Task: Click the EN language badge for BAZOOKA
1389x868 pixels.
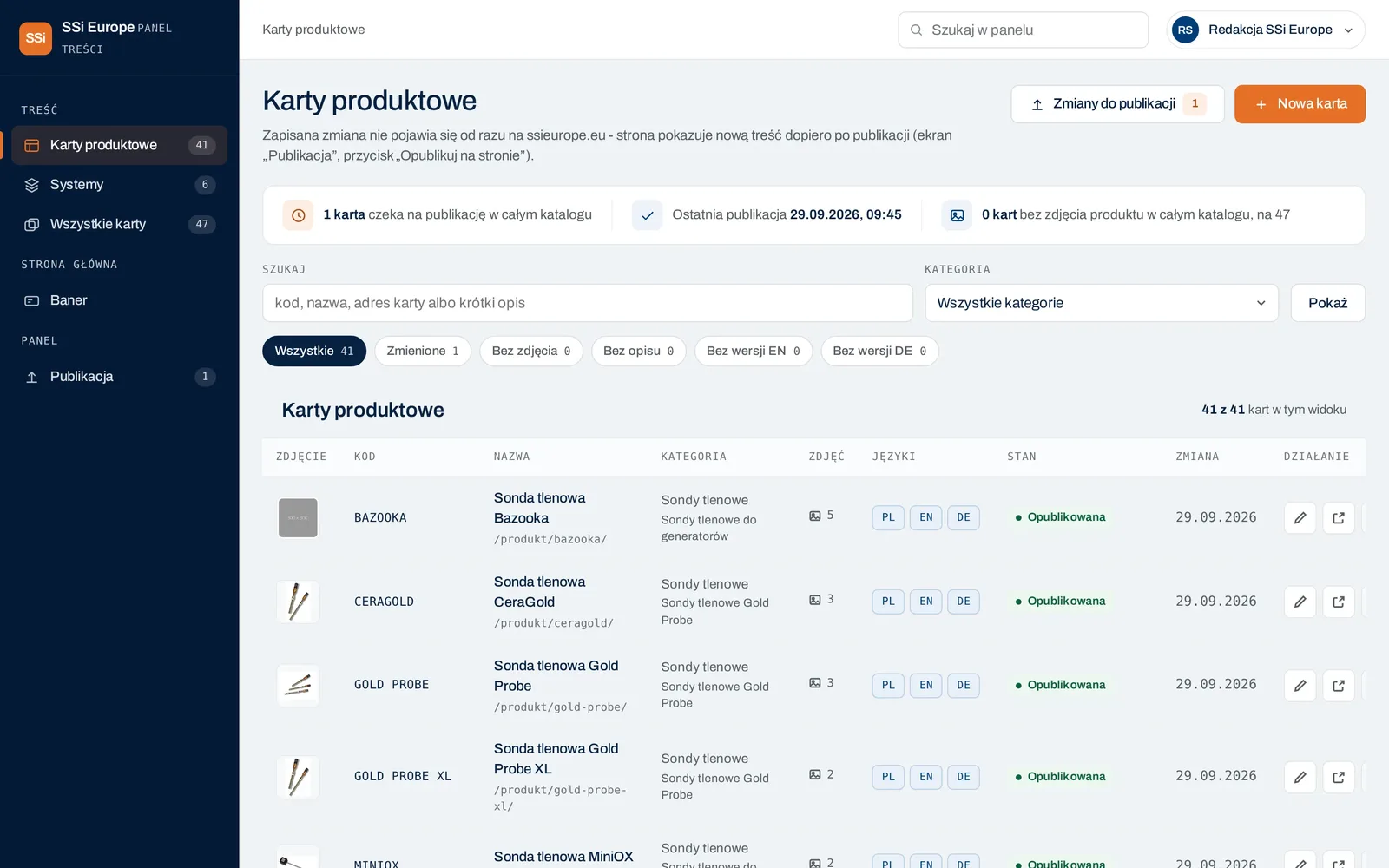Action: coord(926,517)
